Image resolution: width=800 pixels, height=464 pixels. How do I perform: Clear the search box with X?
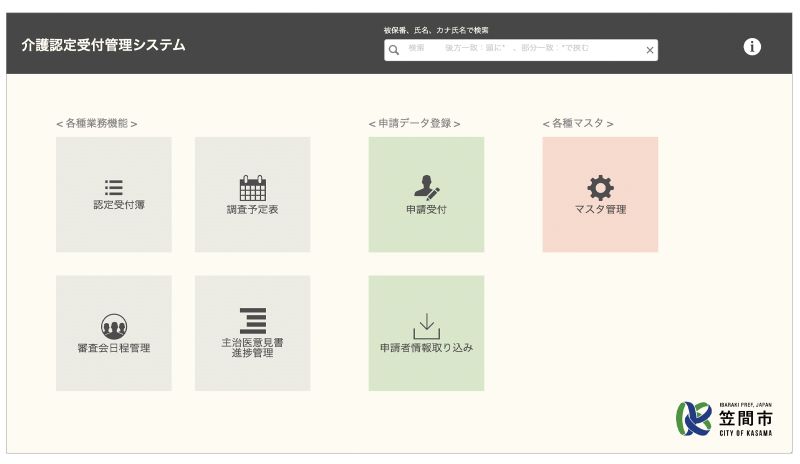pos(649,50)
